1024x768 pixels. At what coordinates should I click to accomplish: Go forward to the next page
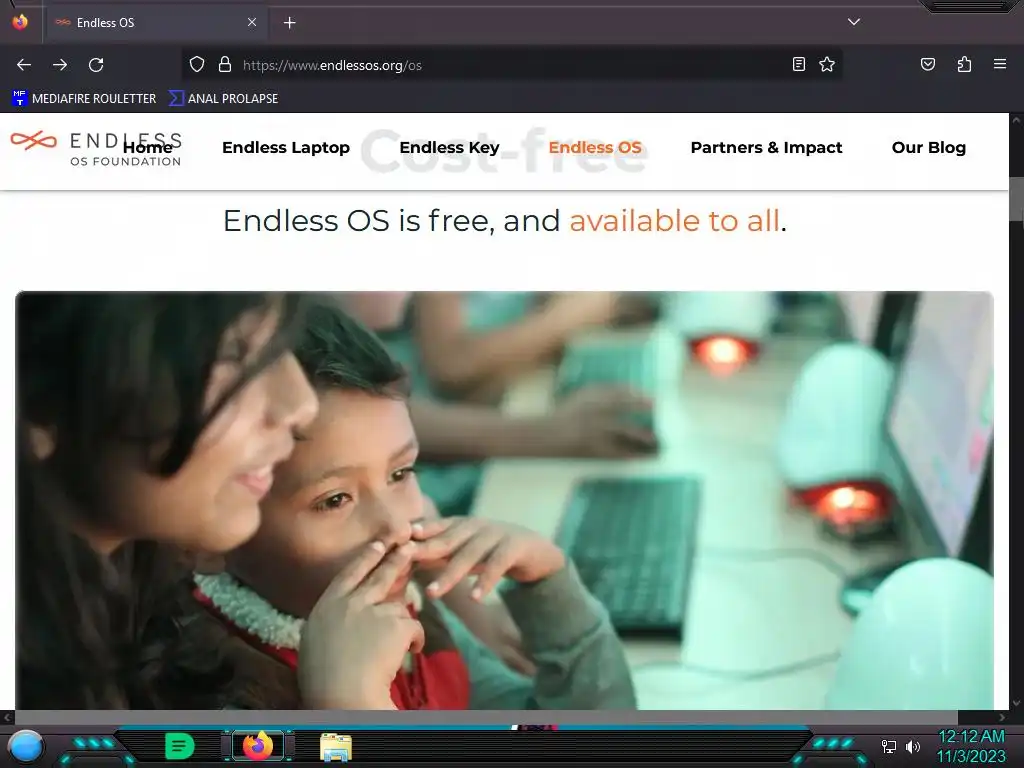(60, 65)
